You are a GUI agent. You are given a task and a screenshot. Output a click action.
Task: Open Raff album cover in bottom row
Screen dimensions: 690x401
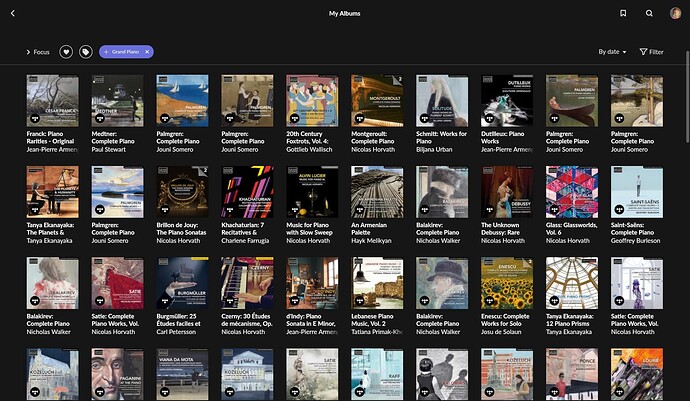[x=377, y=374]
